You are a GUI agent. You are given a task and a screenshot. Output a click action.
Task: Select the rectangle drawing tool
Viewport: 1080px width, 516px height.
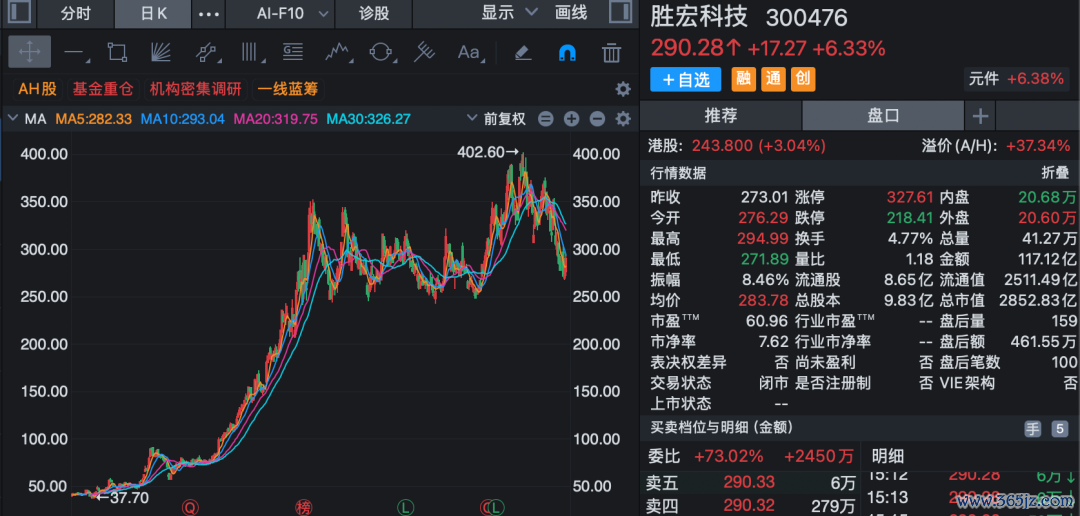117,52
